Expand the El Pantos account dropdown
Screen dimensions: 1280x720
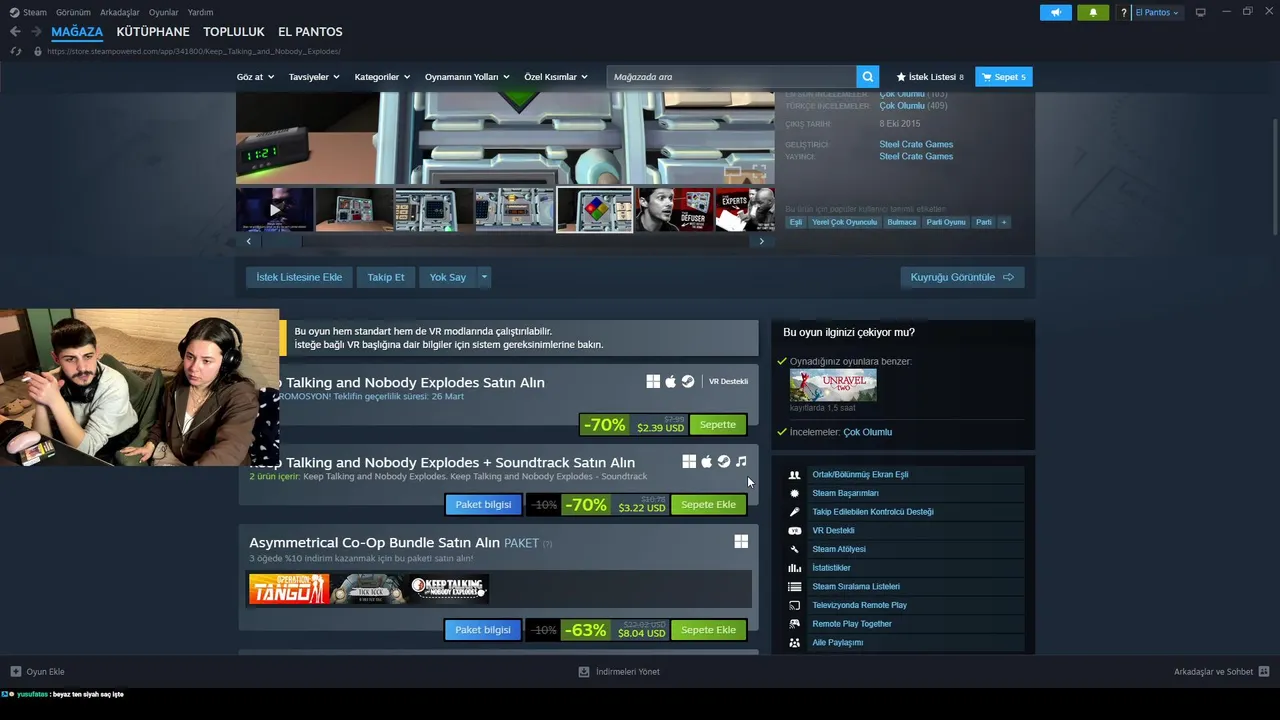(1157, 12)
